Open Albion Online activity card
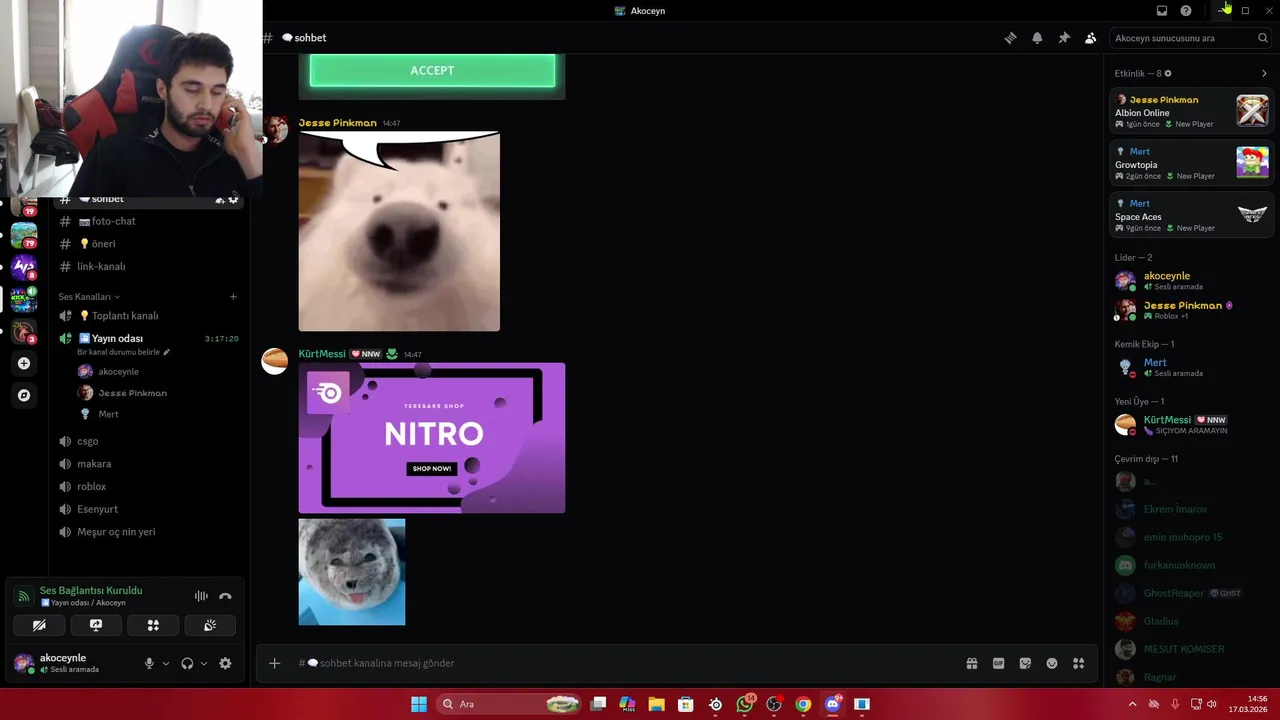Image resolution: width=1280 pixels, height=720 pixels. pos(1192,111)
